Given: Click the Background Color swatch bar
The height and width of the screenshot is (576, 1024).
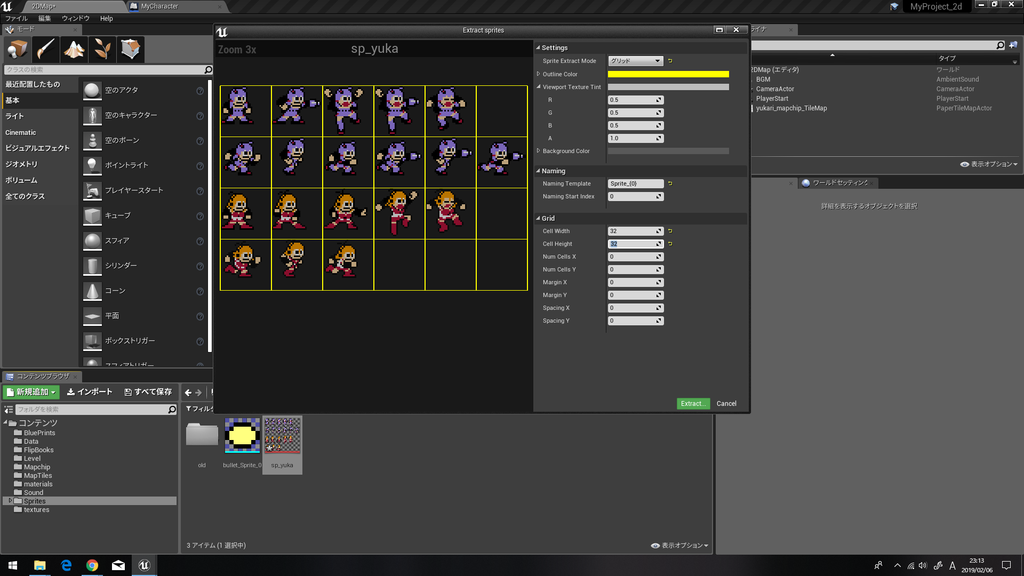Looking at the screenshot, I should tap(668, 151).
